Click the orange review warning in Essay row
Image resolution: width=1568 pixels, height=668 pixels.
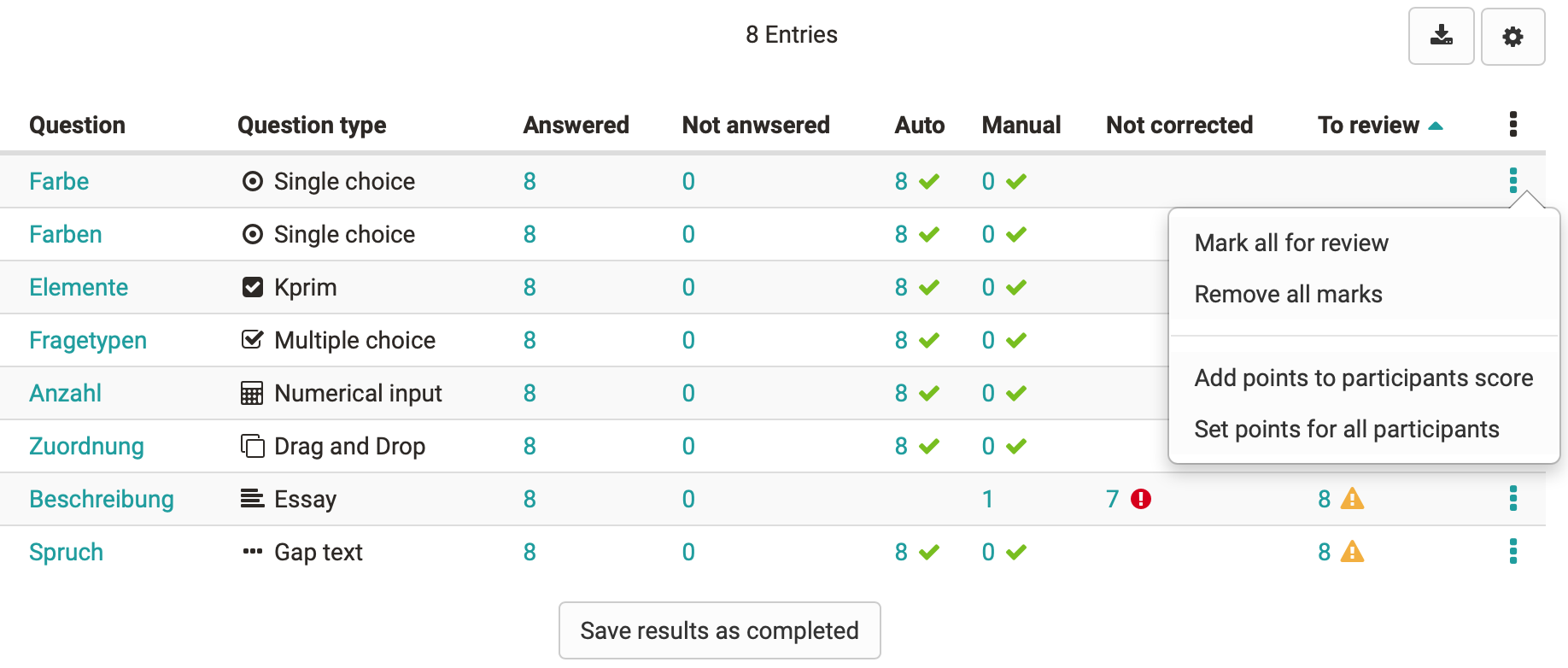(1352, 499)
